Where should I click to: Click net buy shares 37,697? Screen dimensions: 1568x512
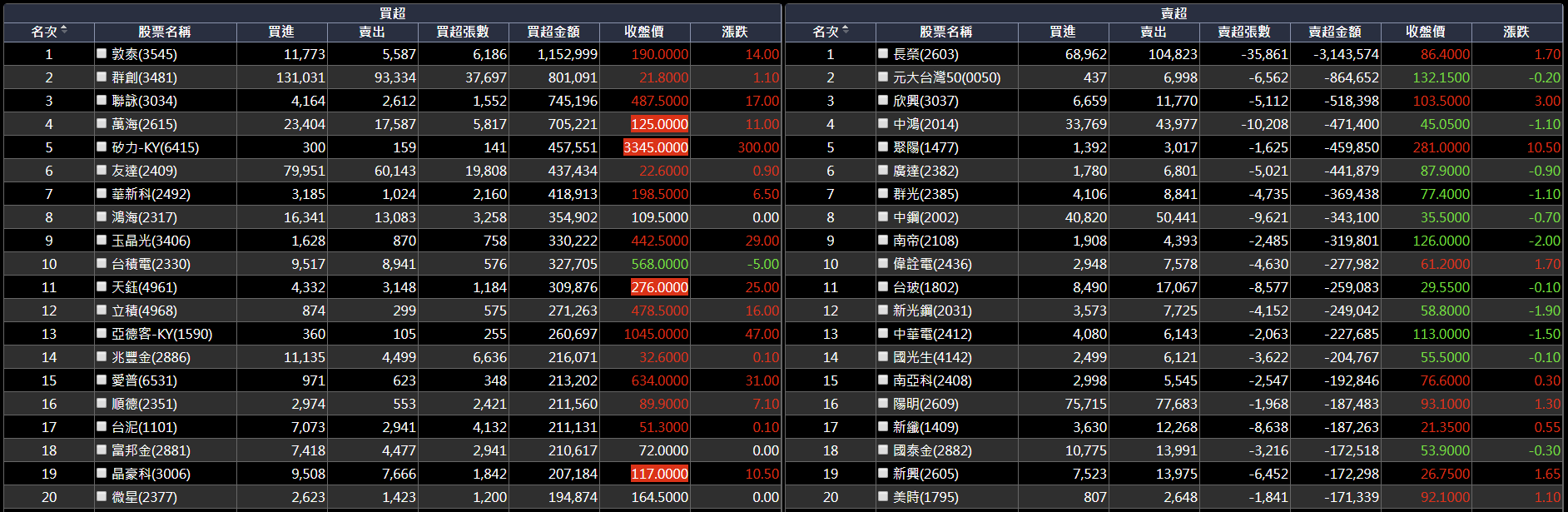486,77
